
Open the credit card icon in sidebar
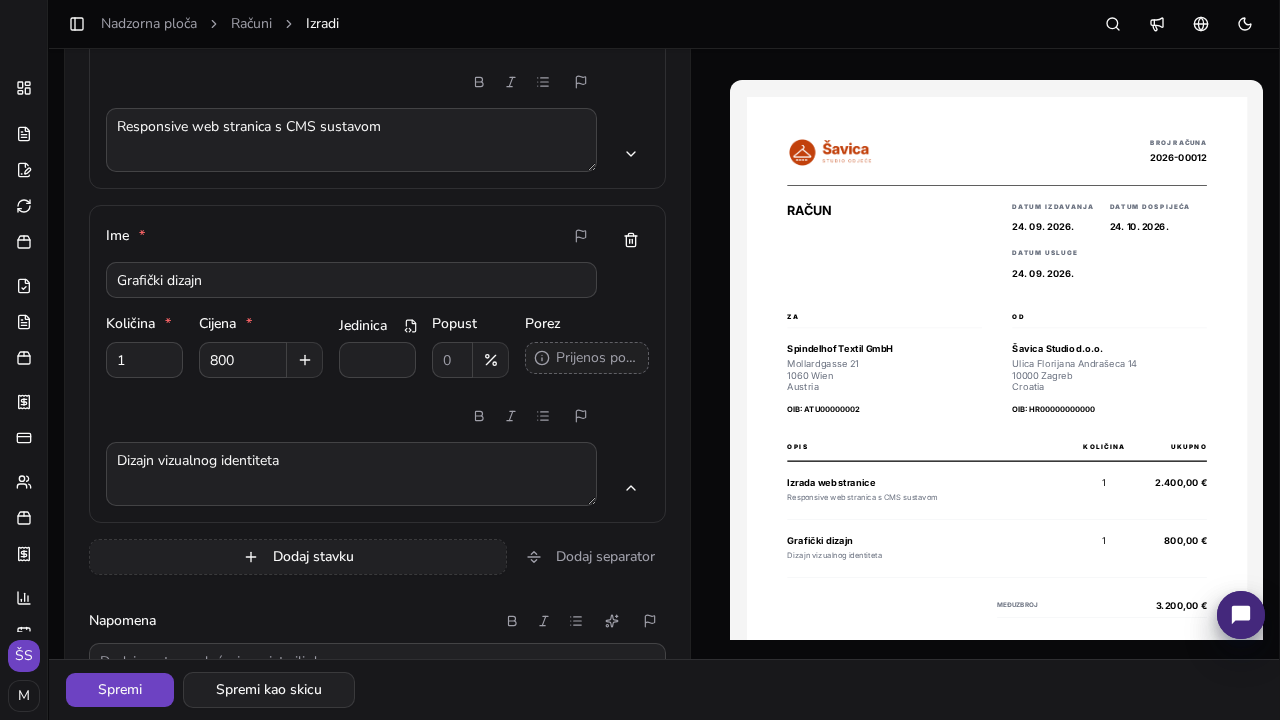[x=24, y=438]
